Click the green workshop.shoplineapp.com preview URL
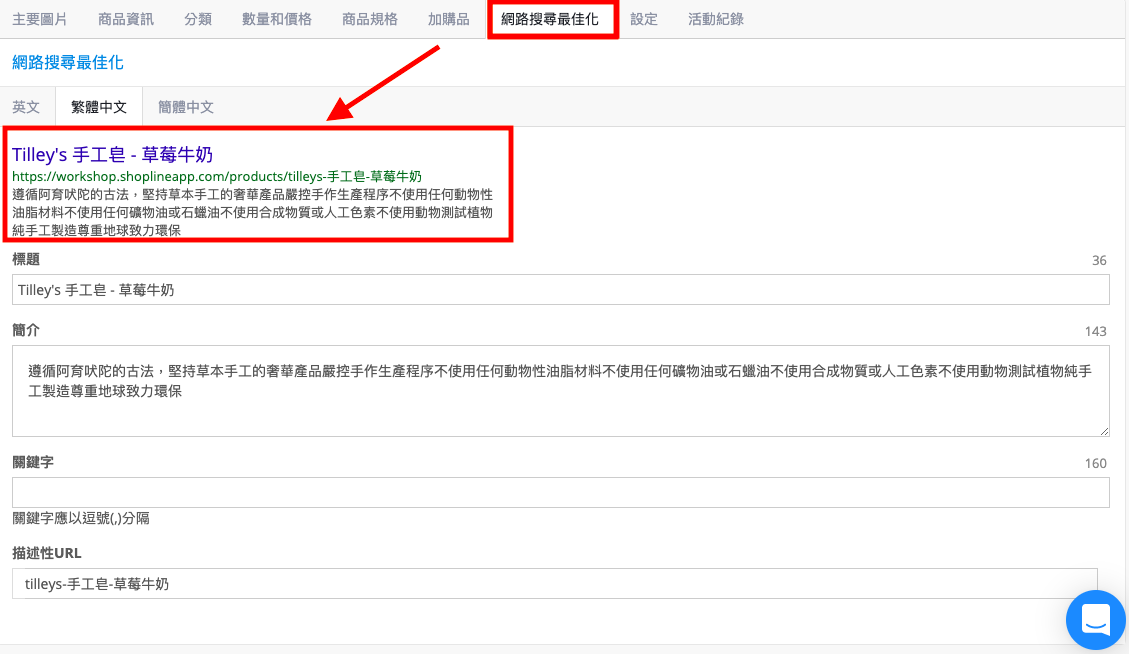The width and height of the screenshot is (1129, 654). [x=217, y=176]
